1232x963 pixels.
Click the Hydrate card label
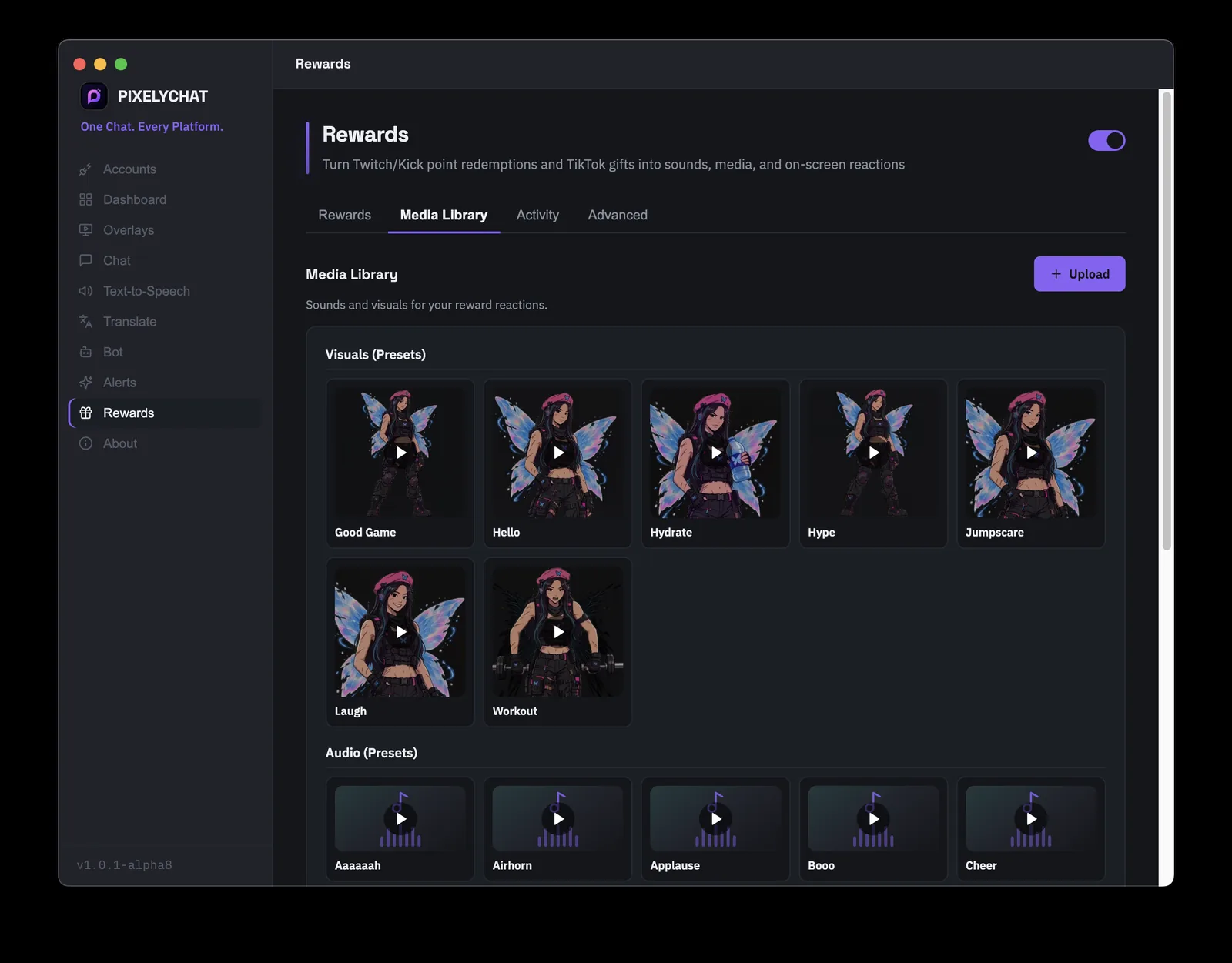point(671,532)
